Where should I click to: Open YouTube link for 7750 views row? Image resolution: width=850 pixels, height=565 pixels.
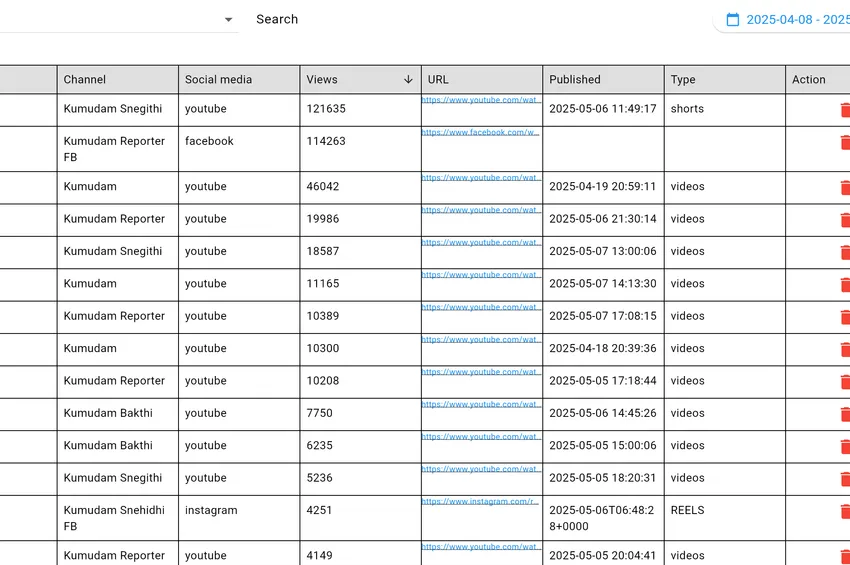481,405
